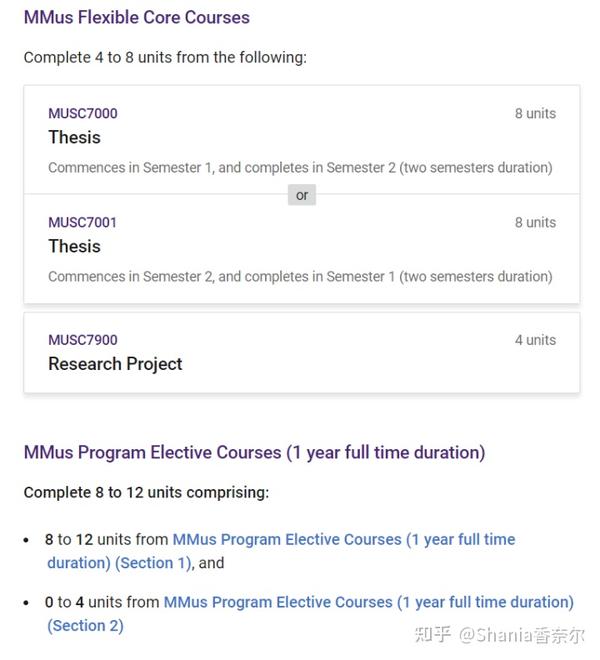Click the Research Project course title

click(x=115, y=364)
